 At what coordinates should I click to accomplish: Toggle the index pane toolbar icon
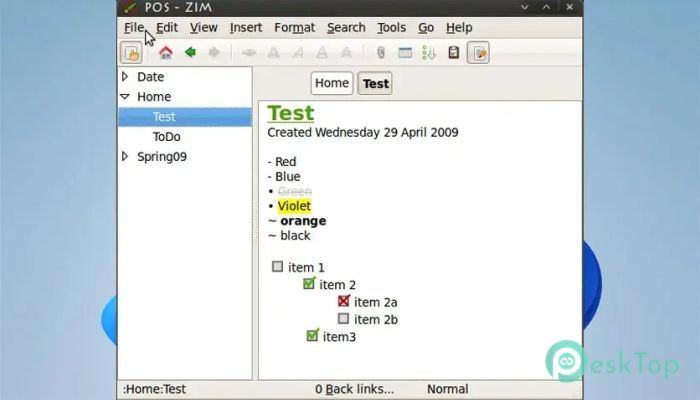point(131,53)
